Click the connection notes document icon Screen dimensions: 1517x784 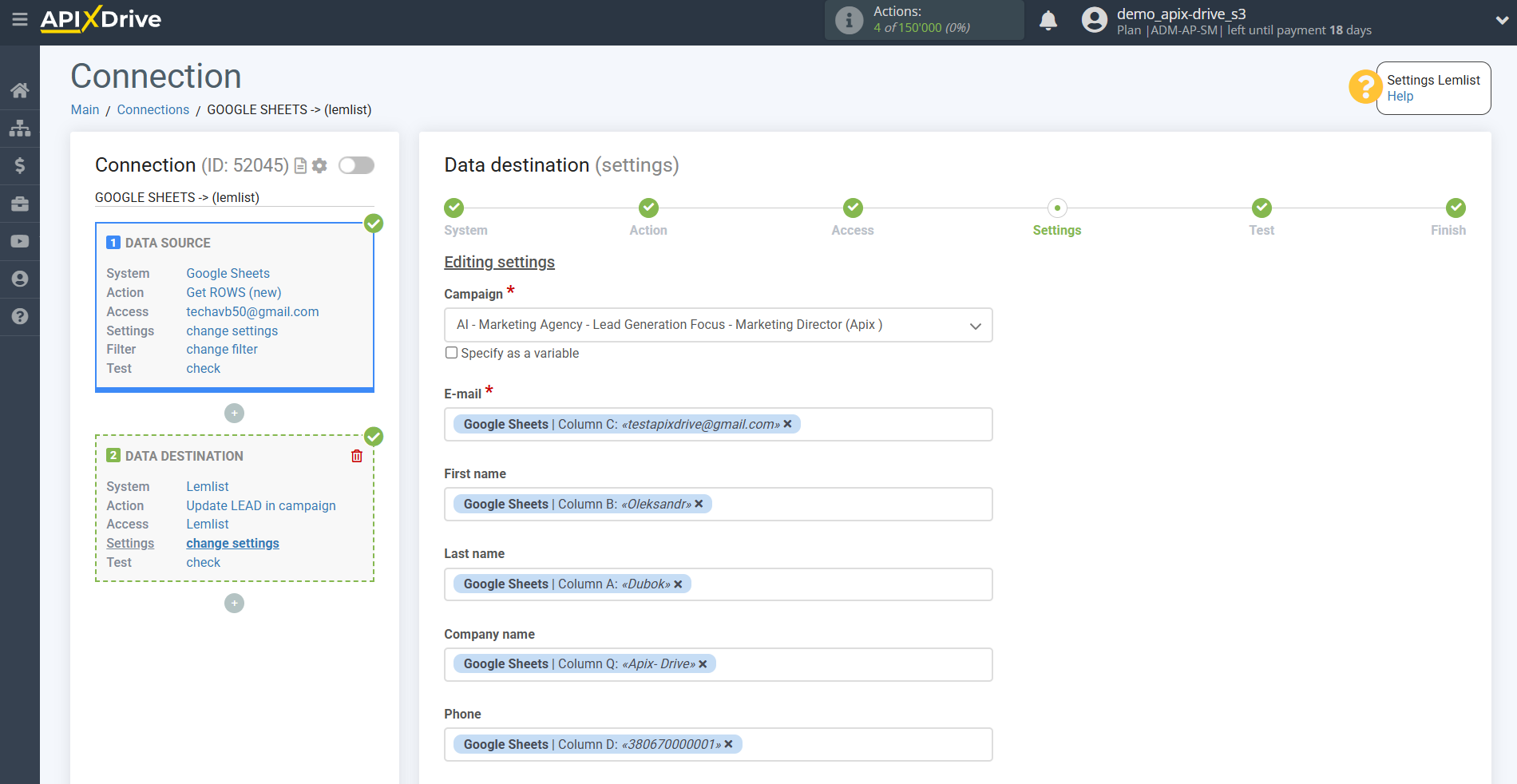coord(301,165)
